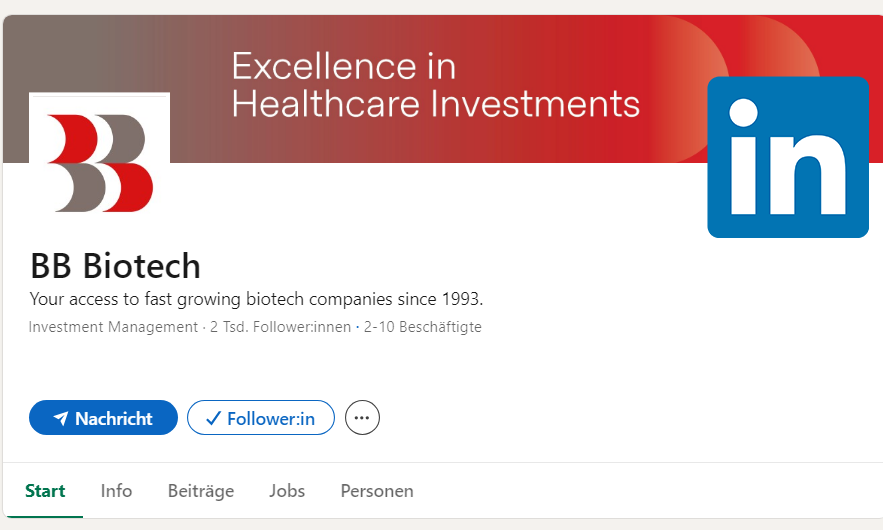The height and width of the screenshot is (530, 883).
Task: Click the tagline mentioning biotech companies since 1993
Action: [x=256, y=299]
